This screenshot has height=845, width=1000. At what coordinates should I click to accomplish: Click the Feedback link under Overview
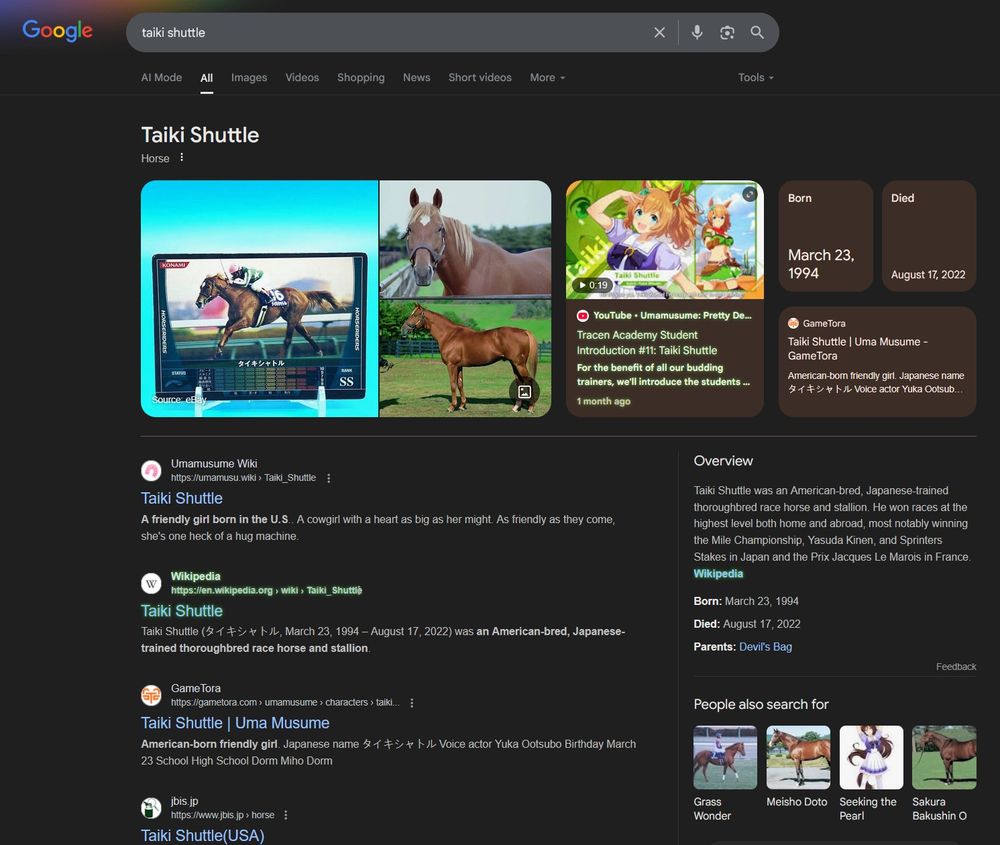click(x=956, y=667)
